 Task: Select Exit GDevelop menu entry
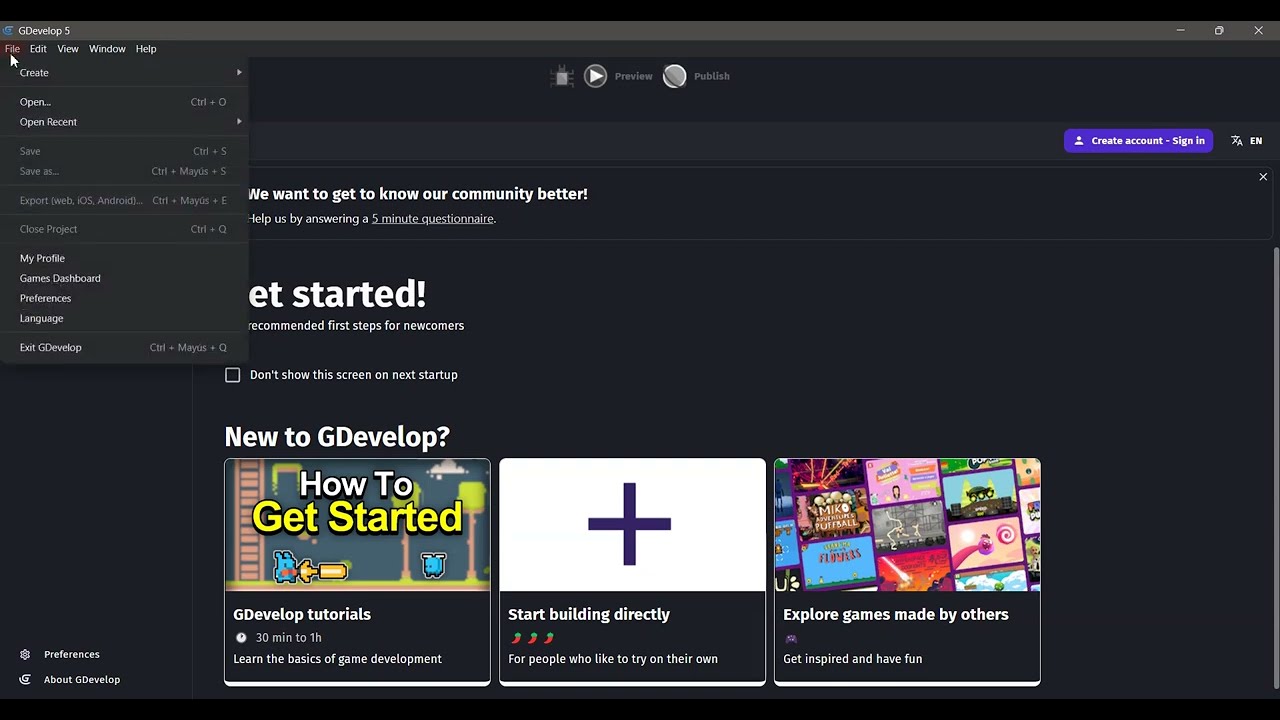pyautogui.click(x=125, y=347)
